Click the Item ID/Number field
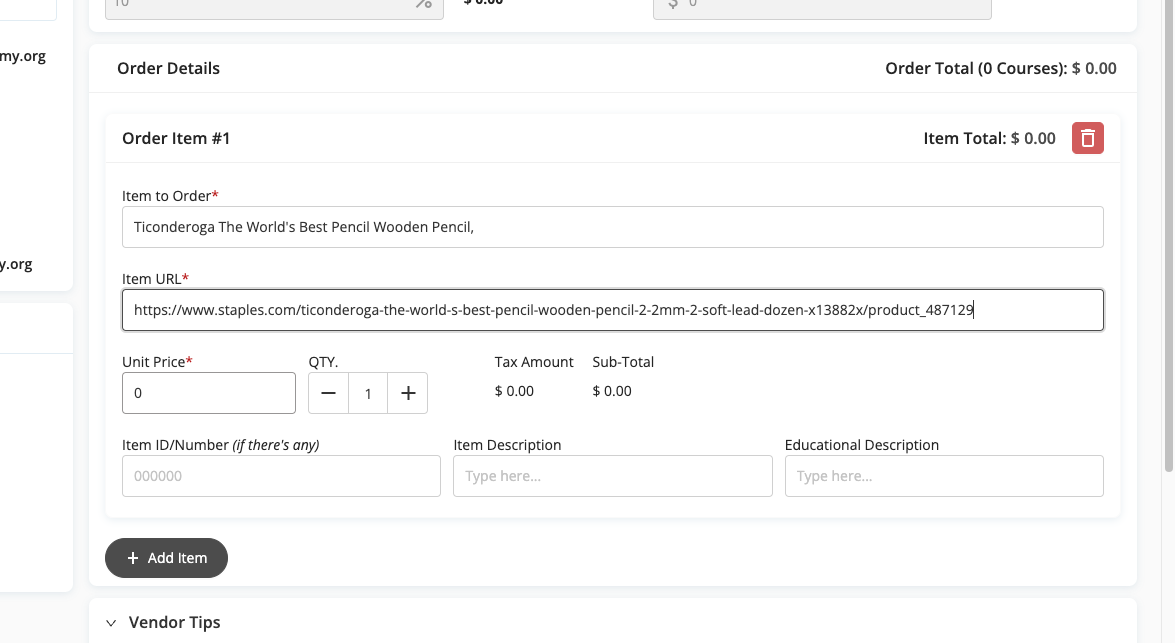1175x643 pixels. pos(281,476)
